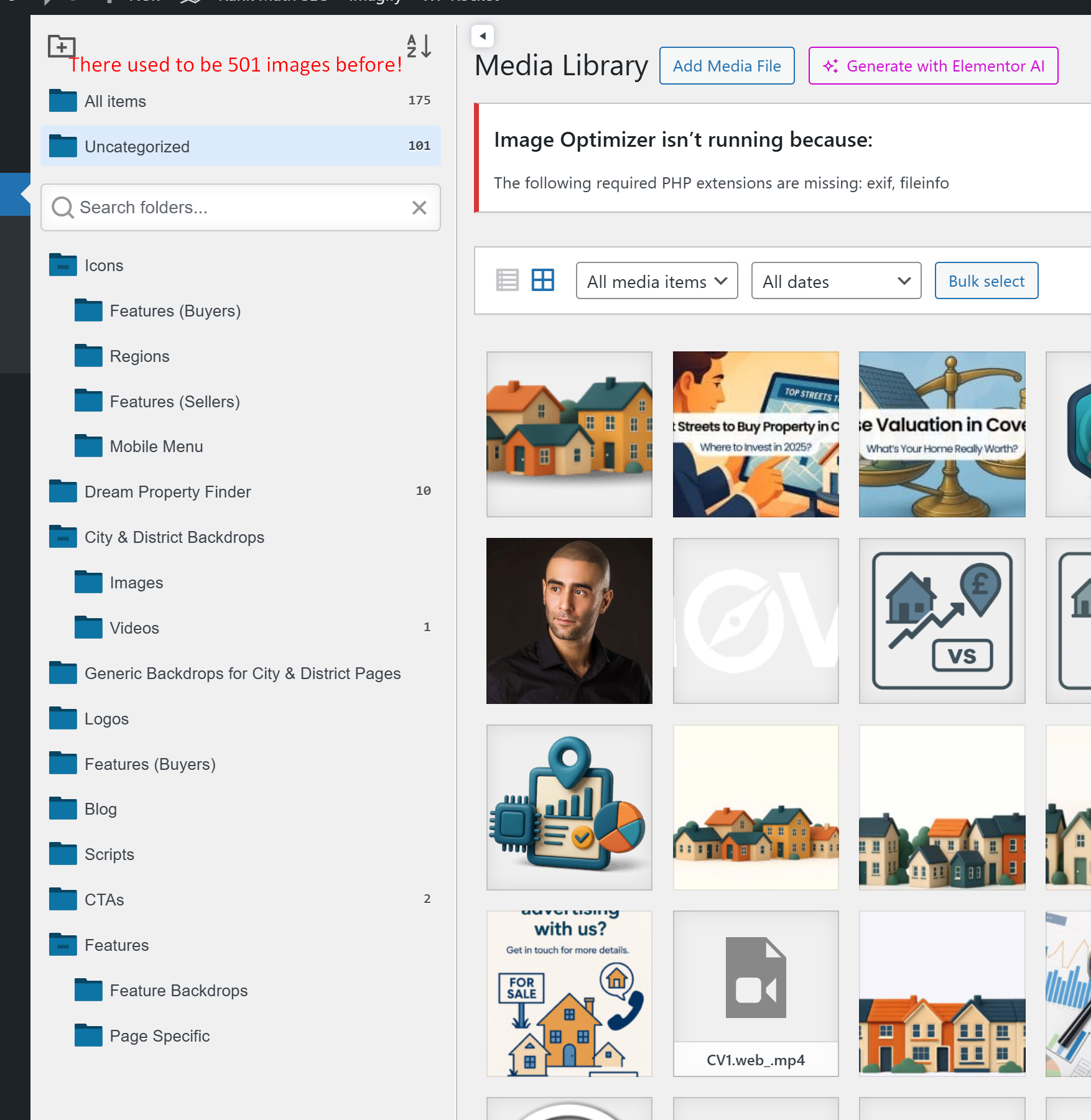Select the advertising with us FOR SALE thumbnail
The height and width of the screenshot is (1120, 1091).
coord(569,994)
